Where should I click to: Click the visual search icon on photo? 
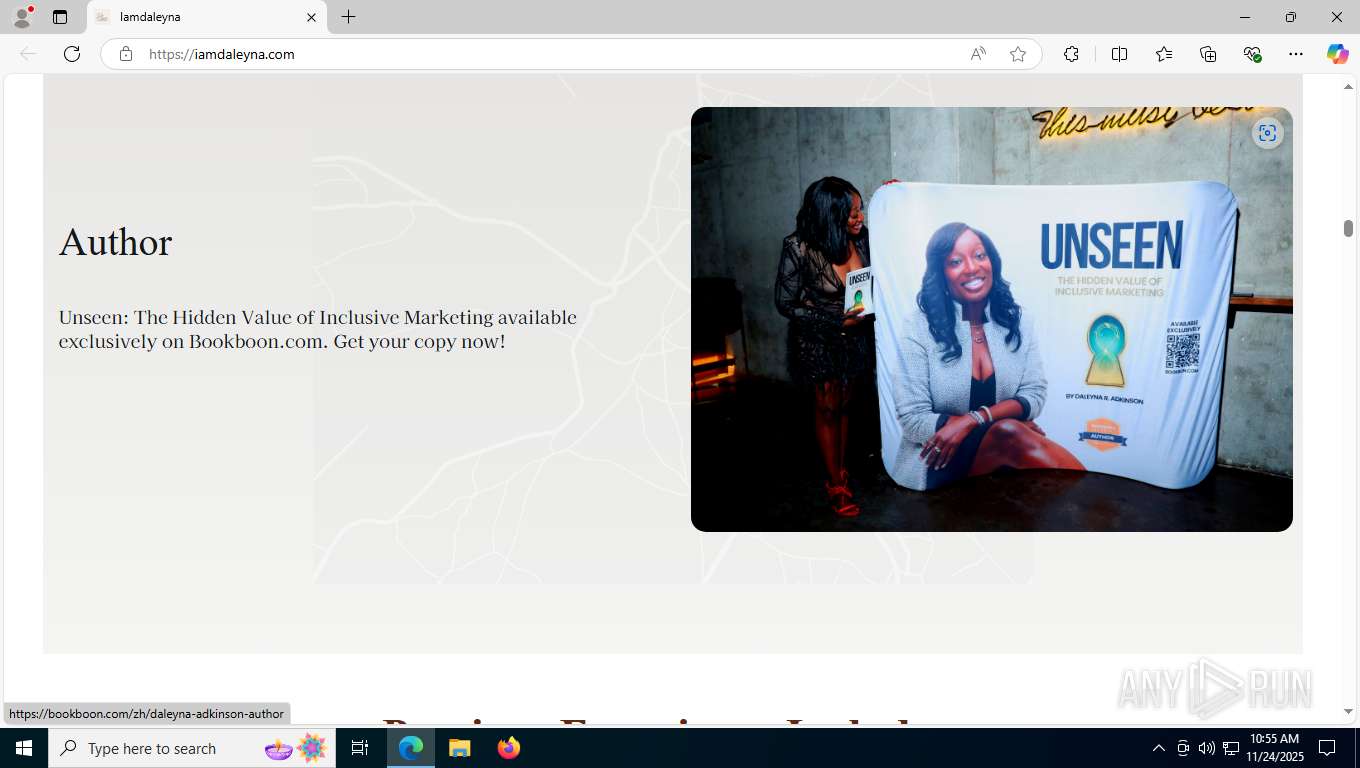(x=1268, y=133)
